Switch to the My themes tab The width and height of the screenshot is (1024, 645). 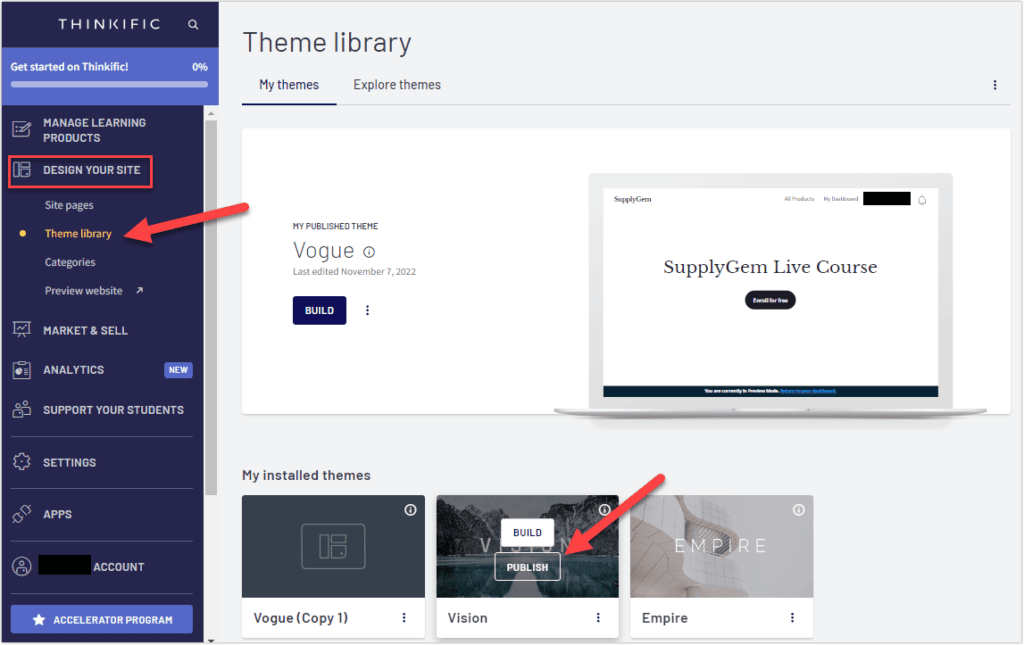(x=289, y=85)
